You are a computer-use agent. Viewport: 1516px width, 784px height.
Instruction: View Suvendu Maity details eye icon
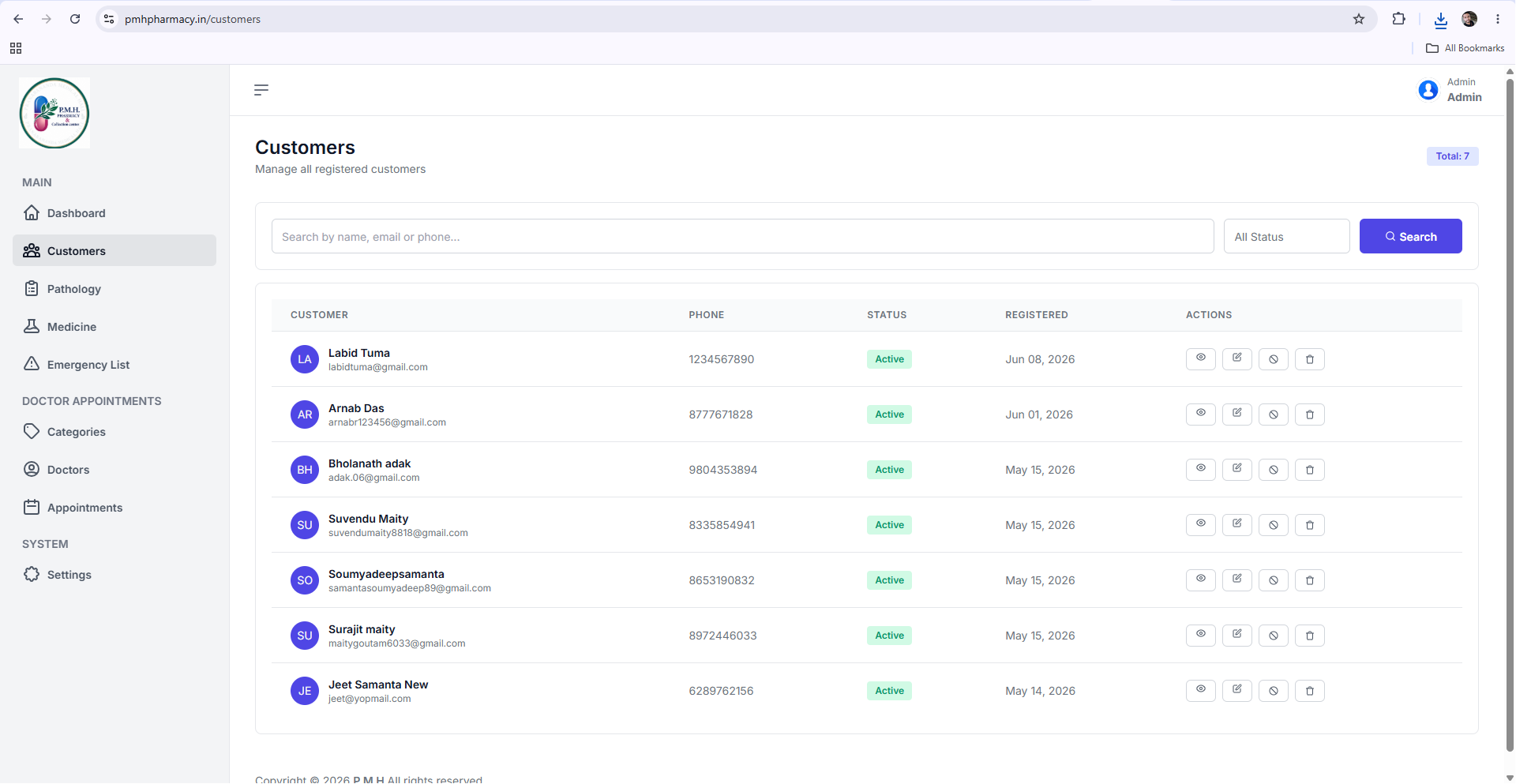[x=1201, y=525]
